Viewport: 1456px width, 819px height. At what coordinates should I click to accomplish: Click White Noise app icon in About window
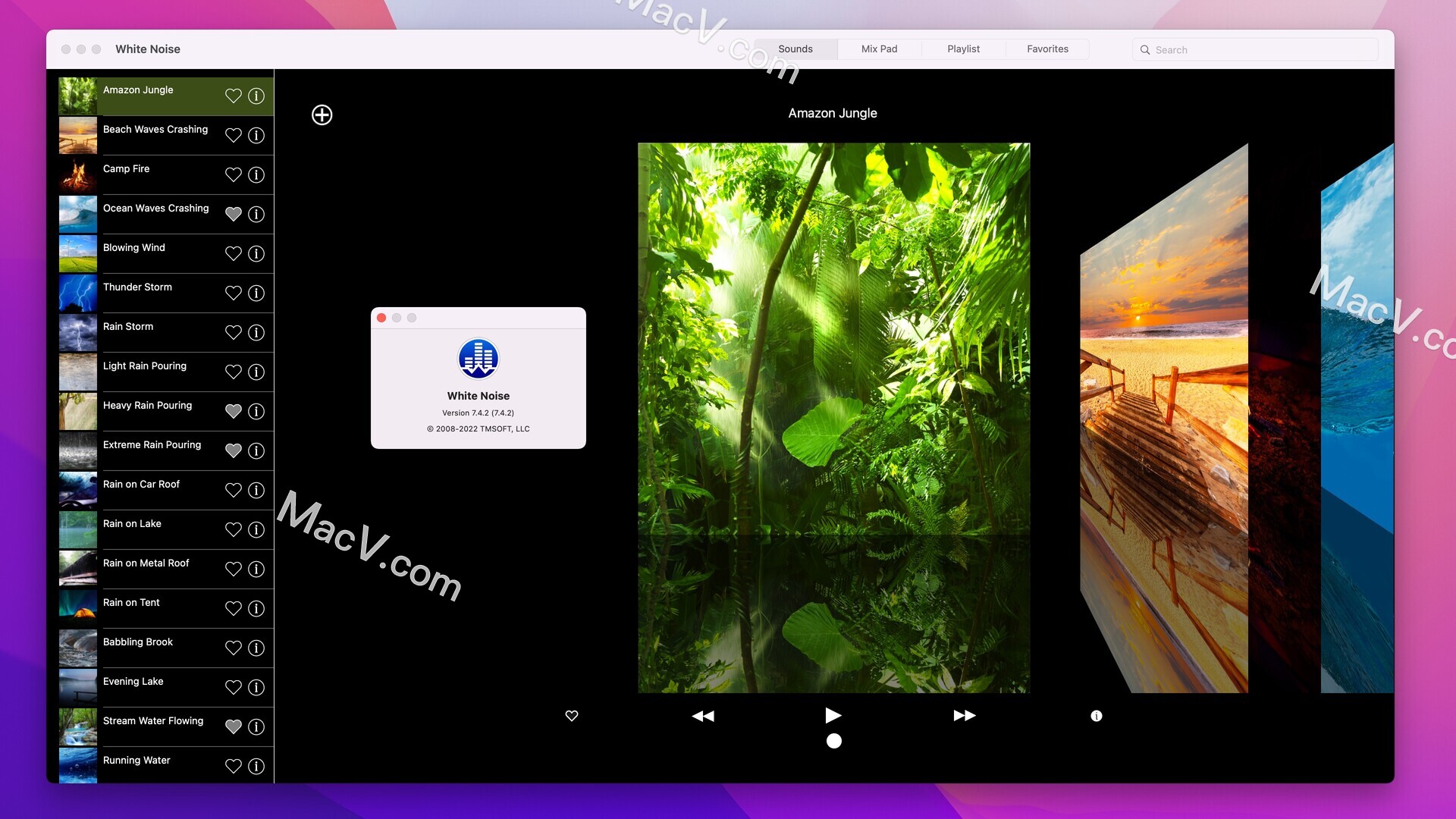pos(479,359)
